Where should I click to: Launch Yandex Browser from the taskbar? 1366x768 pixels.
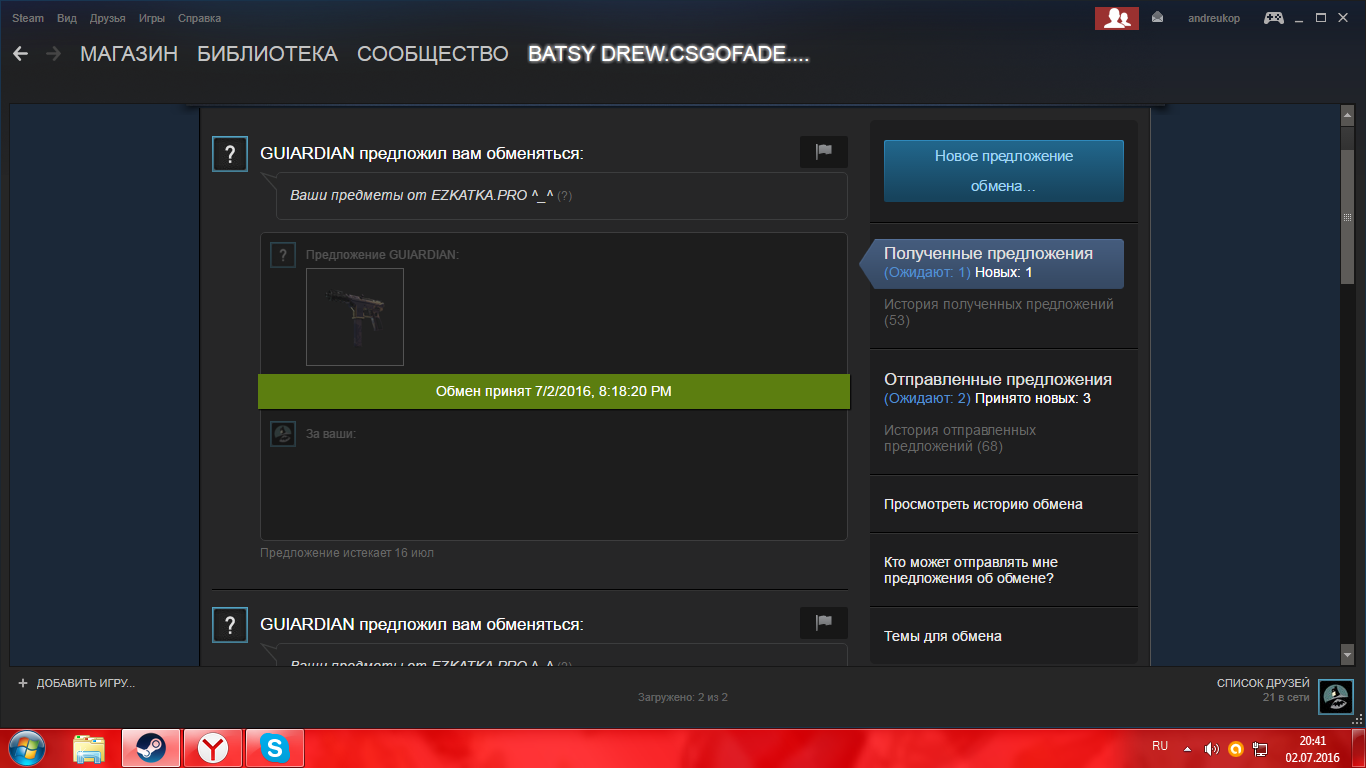point(212,748)
